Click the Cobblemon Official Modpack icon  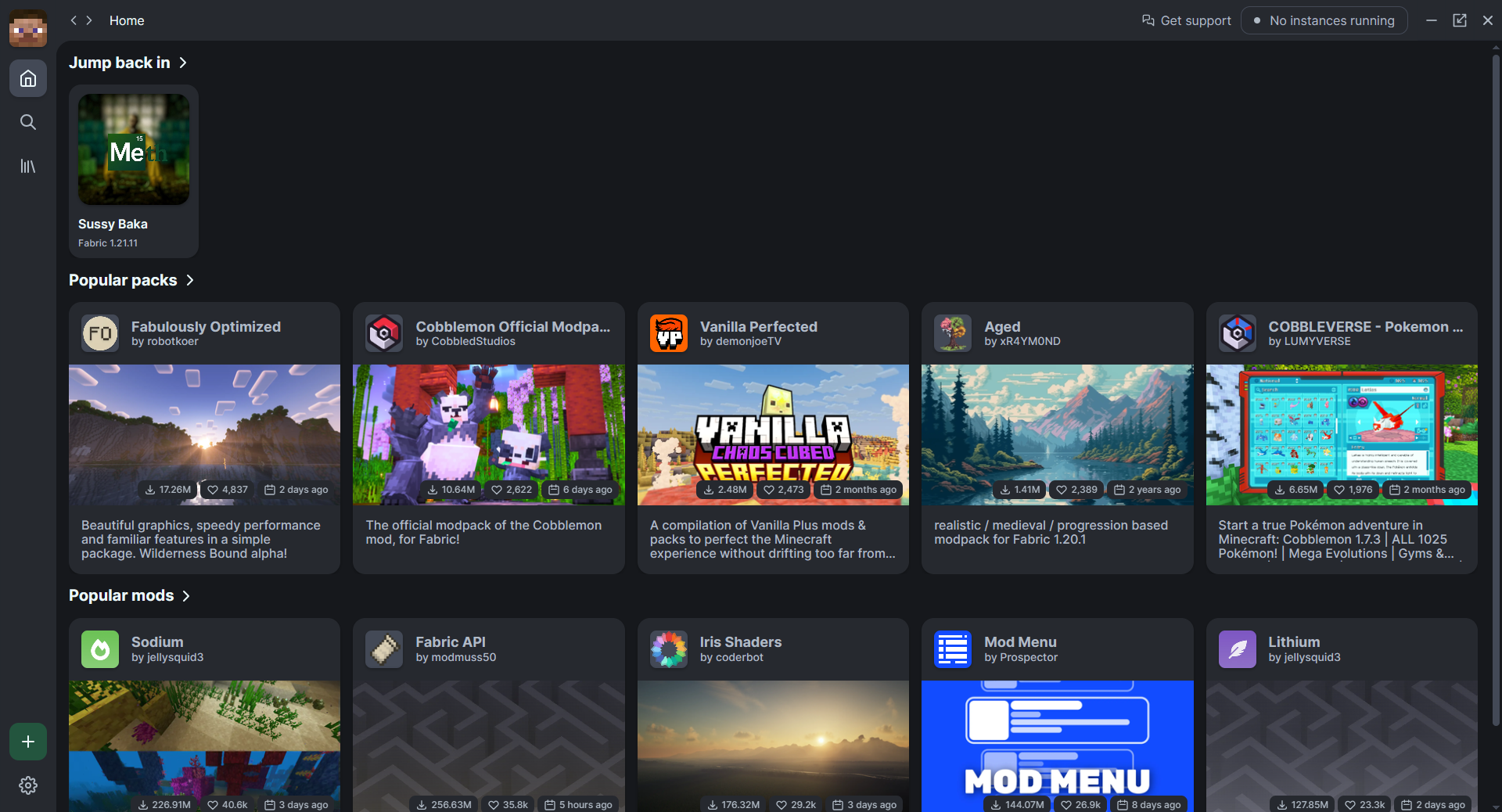[x=384, y=333]
